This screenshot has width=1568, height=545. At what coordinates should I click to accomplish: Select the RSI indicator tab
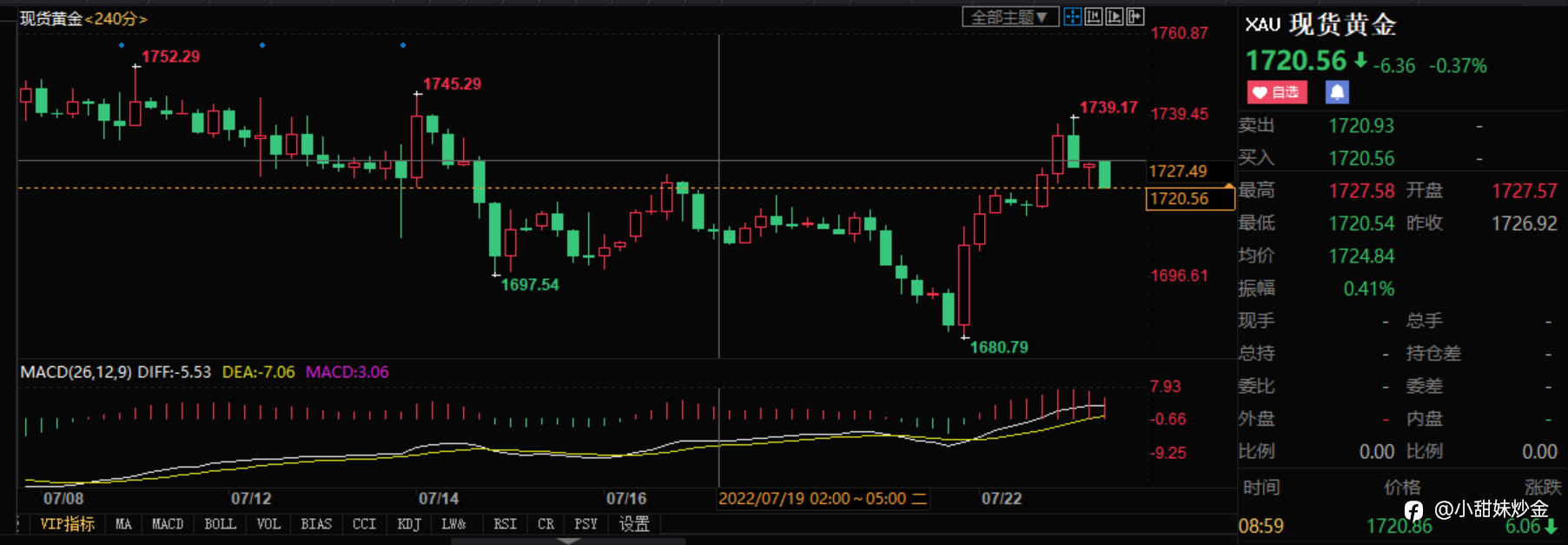tap(505, 524)
